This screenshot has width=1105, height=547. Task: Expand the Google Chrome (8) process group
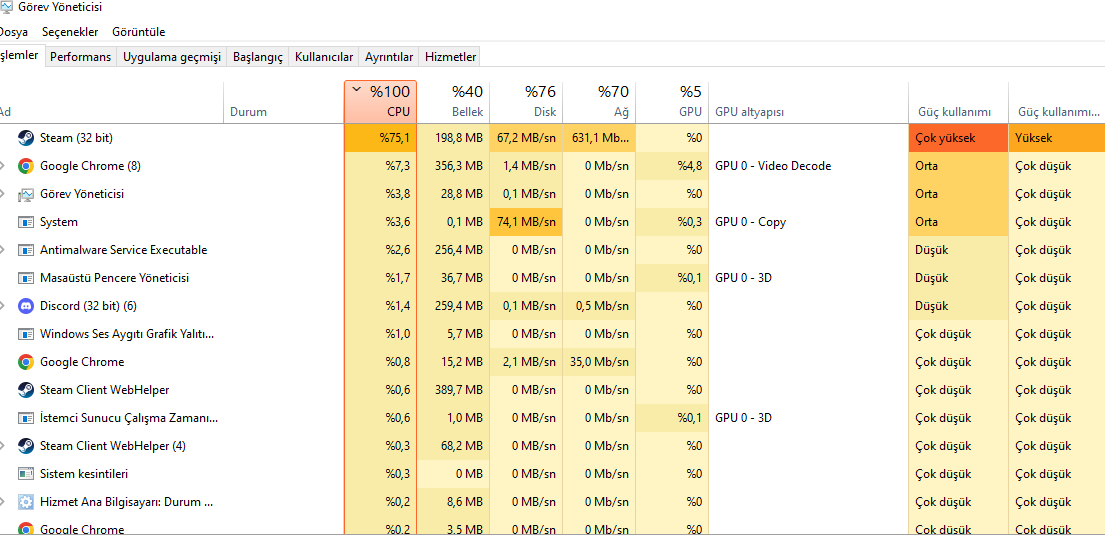coord(3,166)
